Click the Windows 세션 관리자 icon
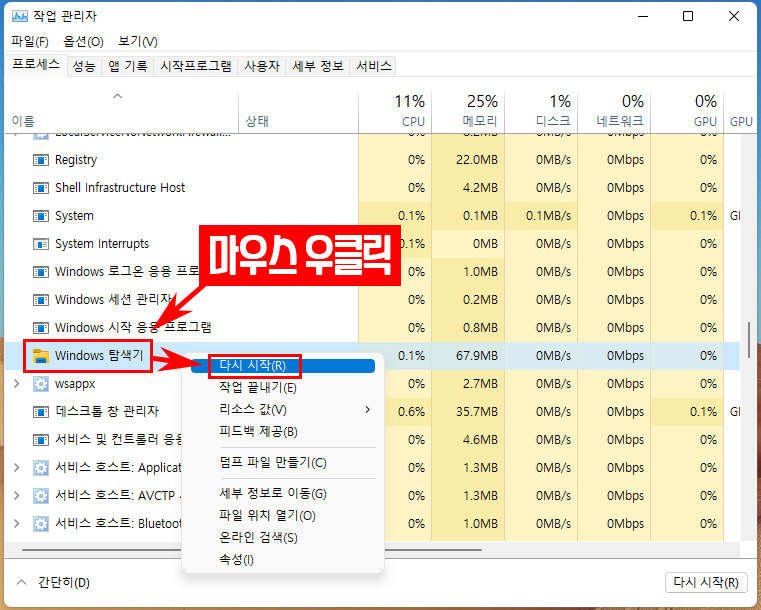761x610 pixels. pyautogui.click(x=41, y=300)
